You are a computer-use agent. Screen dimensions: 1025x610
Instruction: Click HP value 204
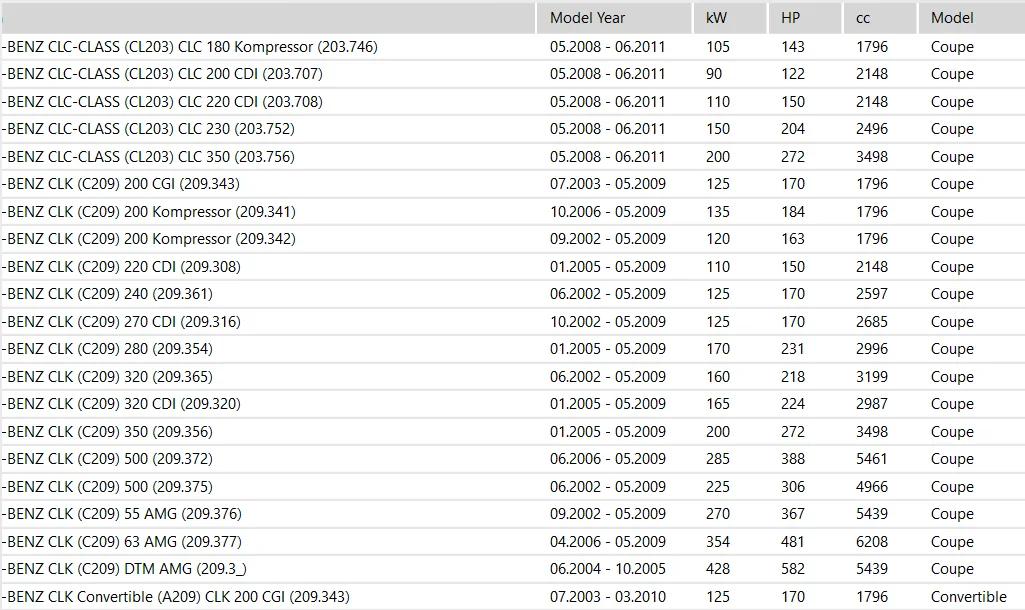(x=793, y=129)
